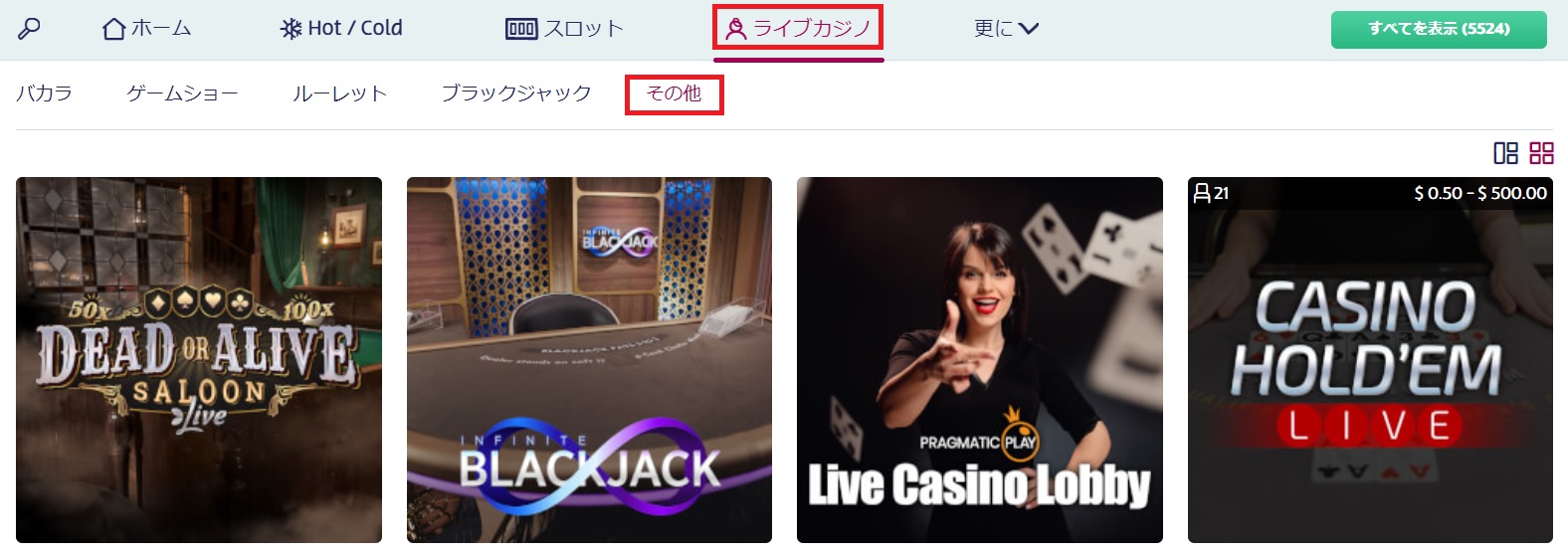Viewport: 1568px width, 554px height.
Task: Open Dead or Alive Saloon Live game
Action: click(199, 360)
